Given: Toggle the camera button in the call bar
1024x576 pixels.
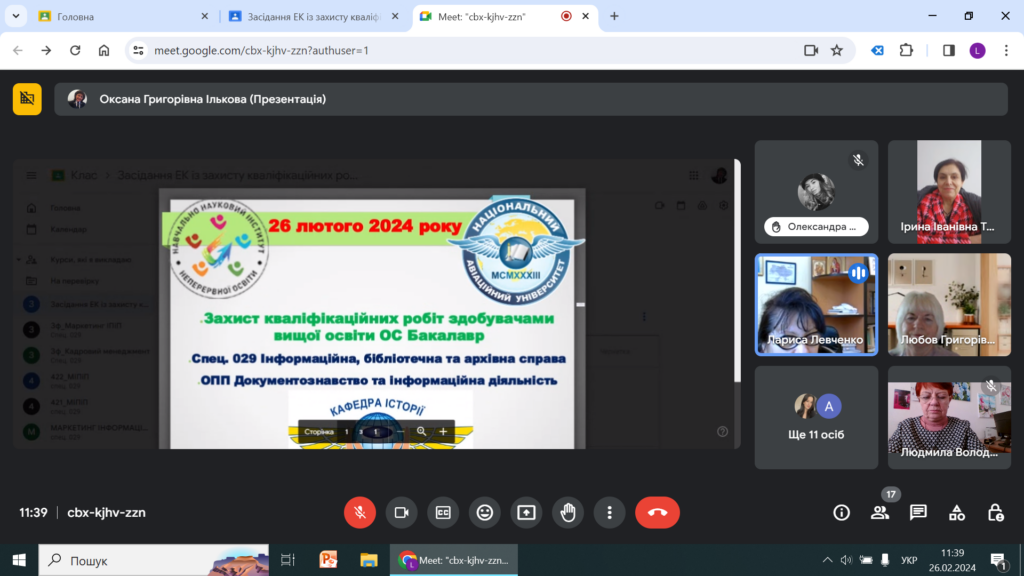Looking at the screenshot, I should pos(401,512).
